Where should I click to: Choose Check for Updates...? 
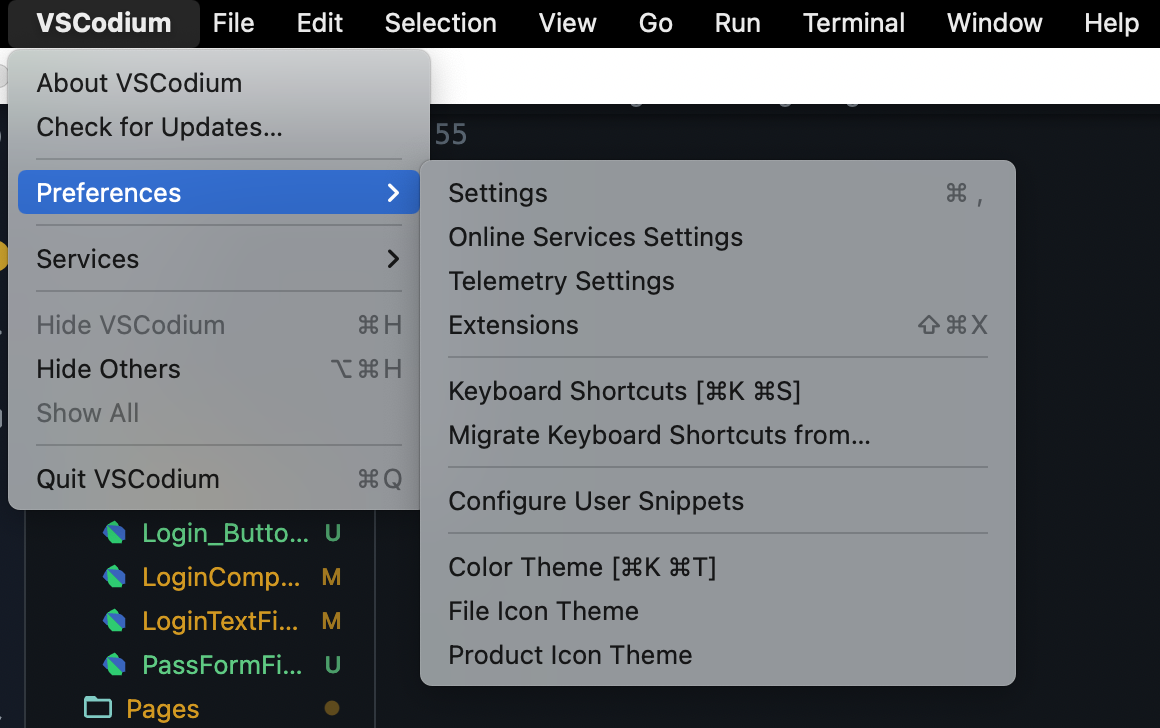219,127
